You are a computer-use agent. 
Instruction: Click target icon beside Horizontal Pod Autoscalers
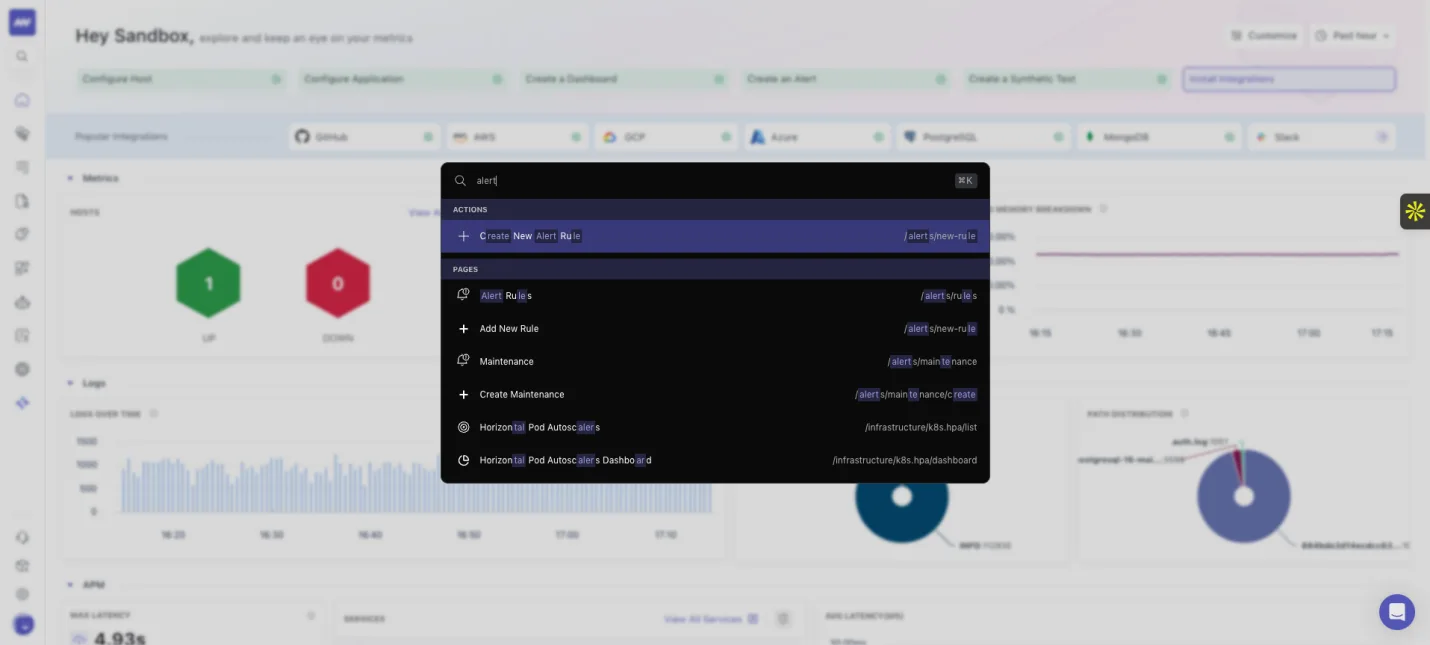click(463, 427)
